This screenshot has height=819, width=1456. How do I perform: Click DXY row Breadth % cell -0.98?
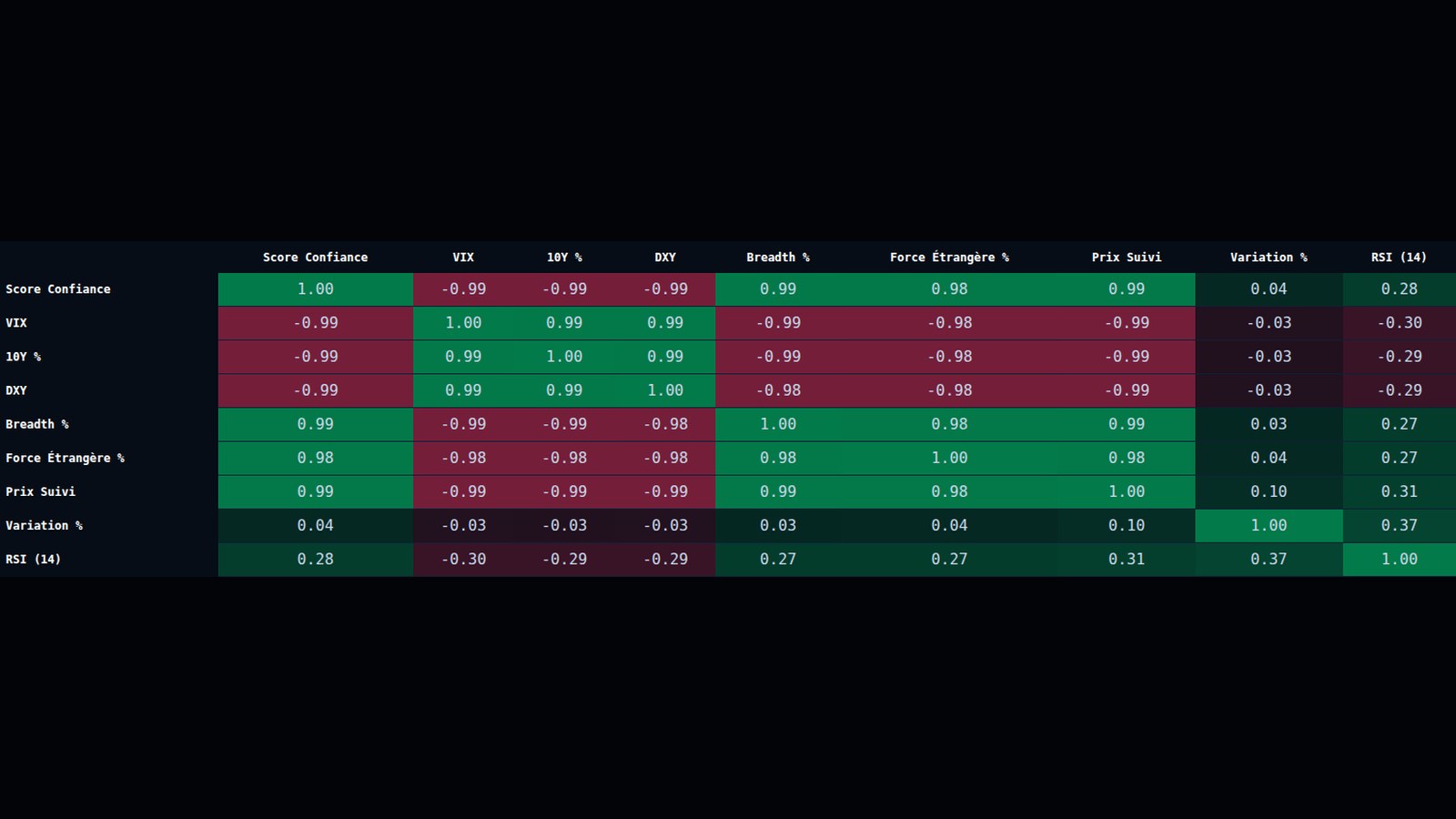(x=778, y=390)
